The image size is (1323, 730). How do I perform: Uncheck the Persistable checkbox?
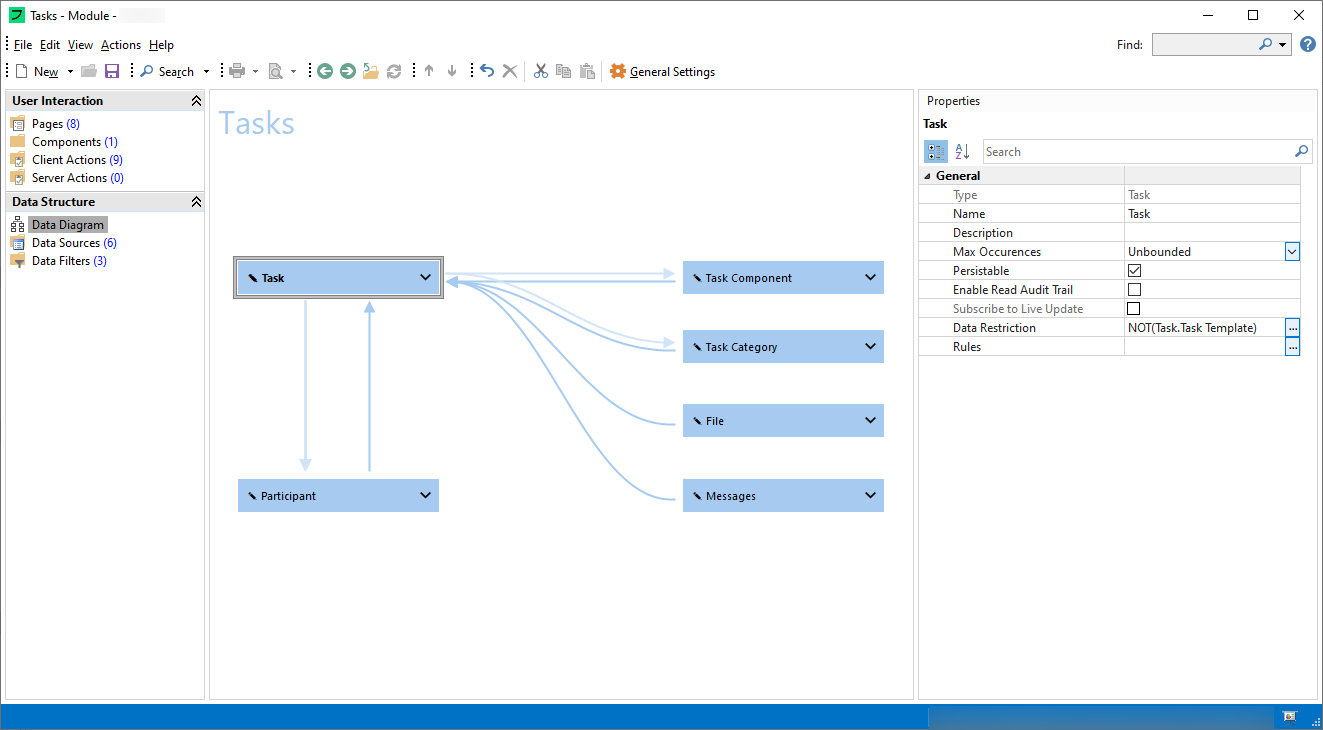(x=1134, y=271)
